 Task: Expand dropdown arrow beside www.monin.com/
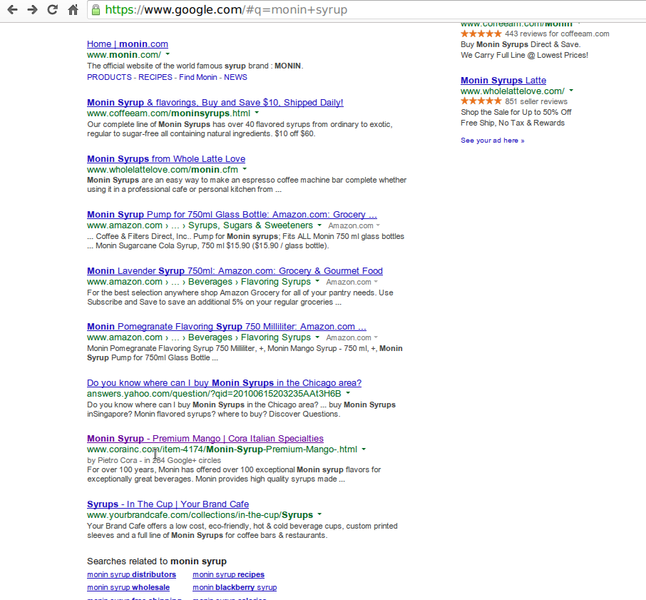168,54
